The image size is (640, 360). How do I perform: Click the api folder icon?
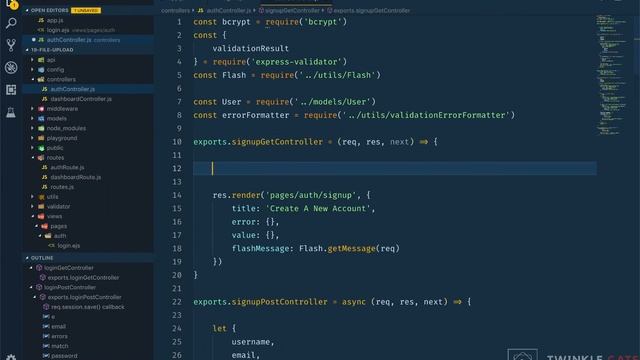click(41, 60)
